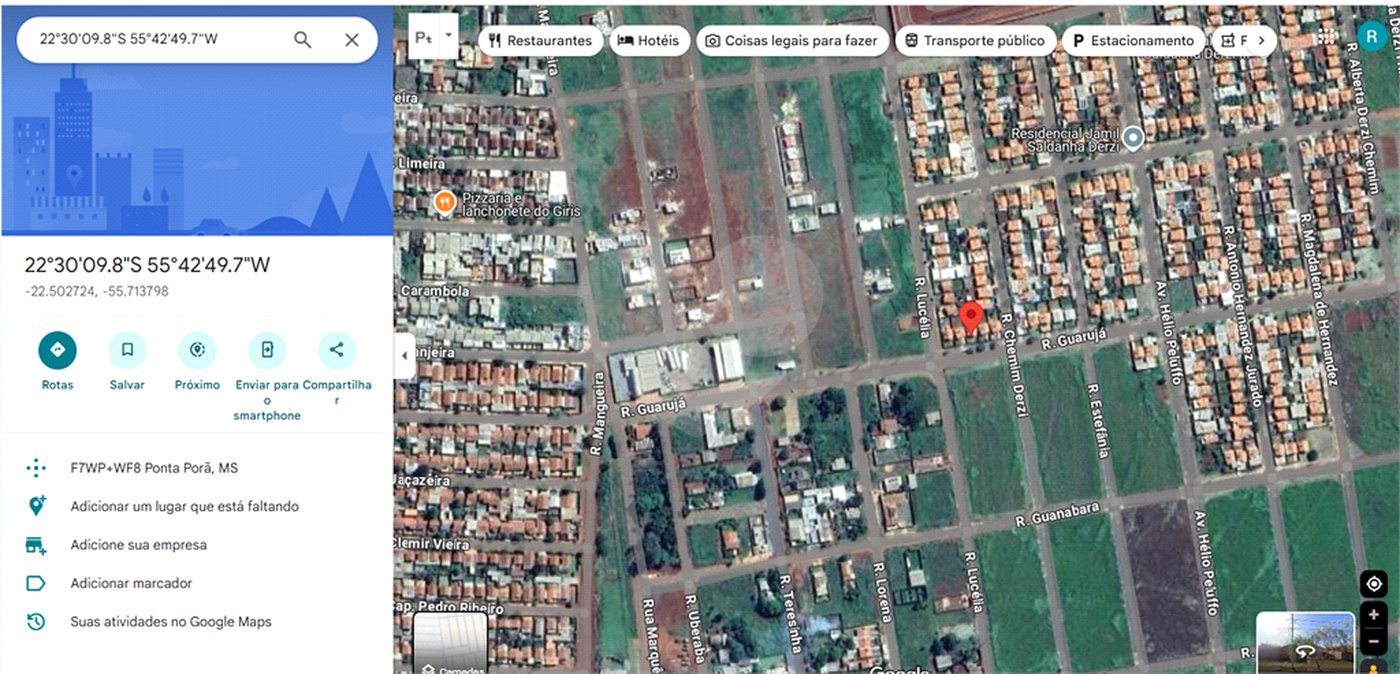Open the account avatar R
This screenshot has width=1400, height=674.
click(x=1371, y=37)
